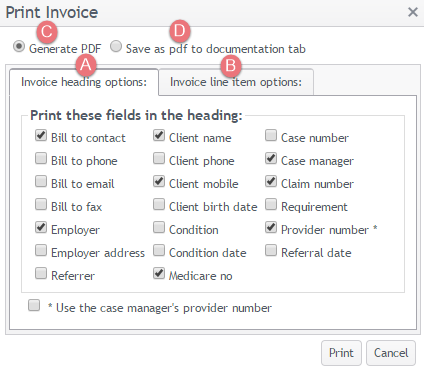Untick the Medicare no checkbox
424x369 pixels.
click(x=159, y=273)
